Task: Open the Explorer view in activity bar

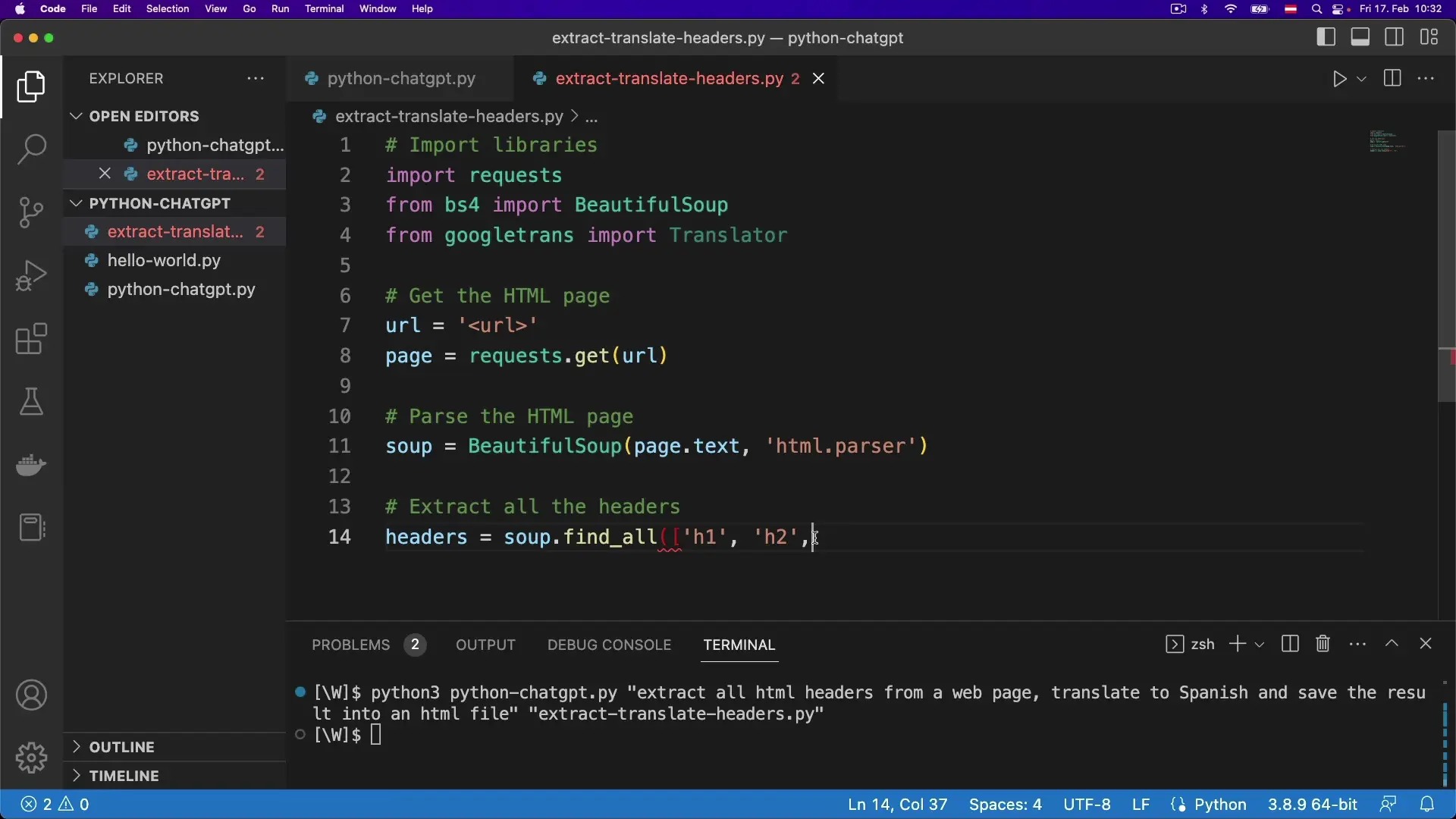Action: (31, 87)
